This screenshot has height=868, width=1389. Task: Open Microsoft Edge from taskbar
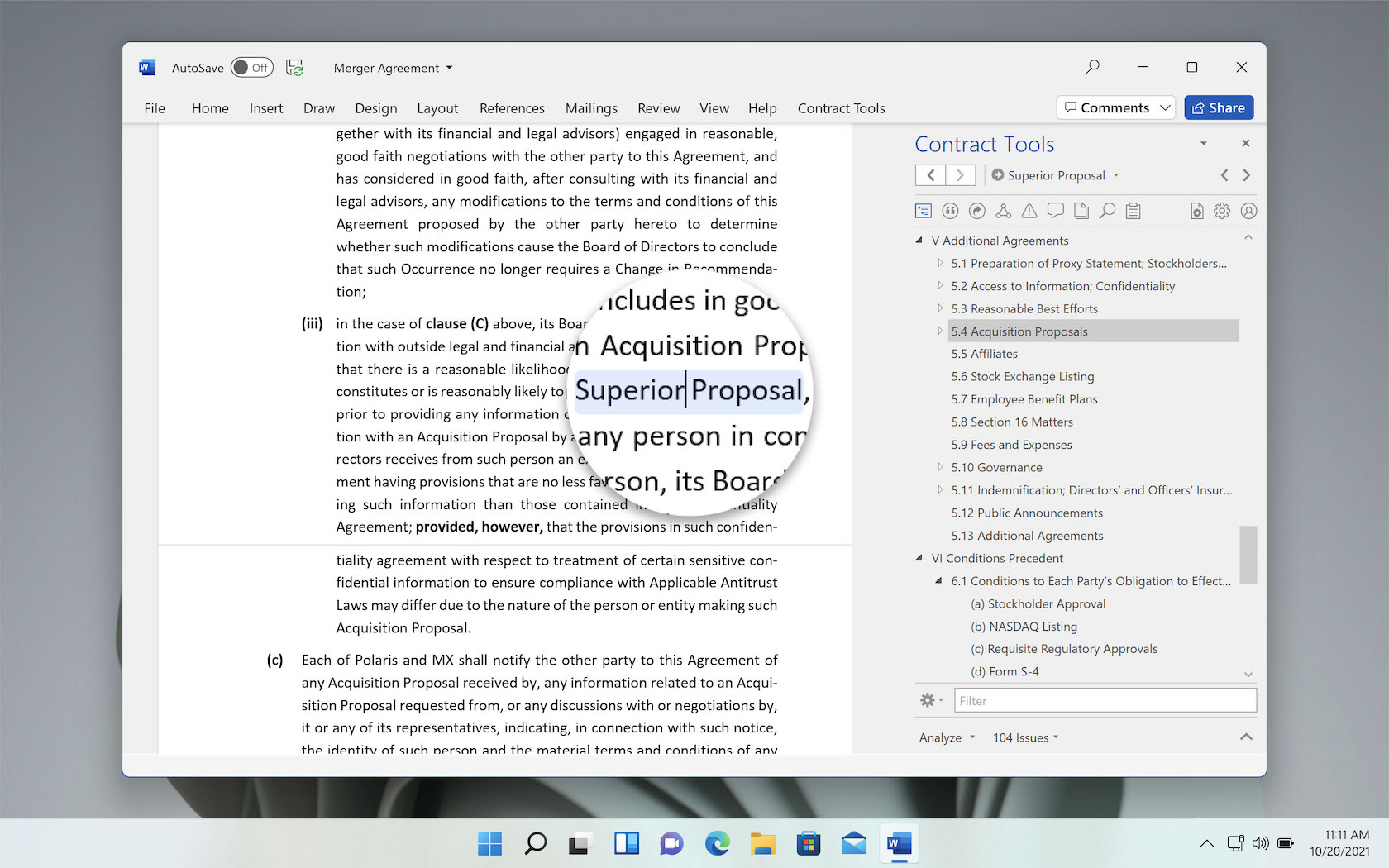tap(717, 843)
